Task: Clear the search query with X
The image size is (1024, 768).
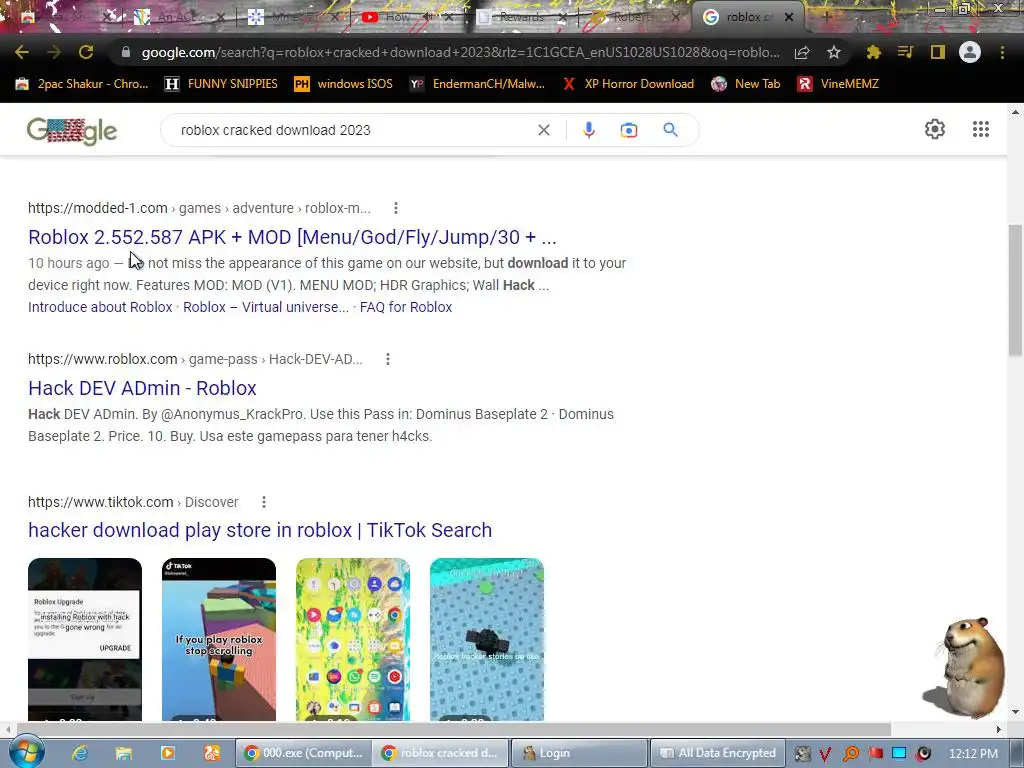Action: pyautogui.click(x=543, y=130)
